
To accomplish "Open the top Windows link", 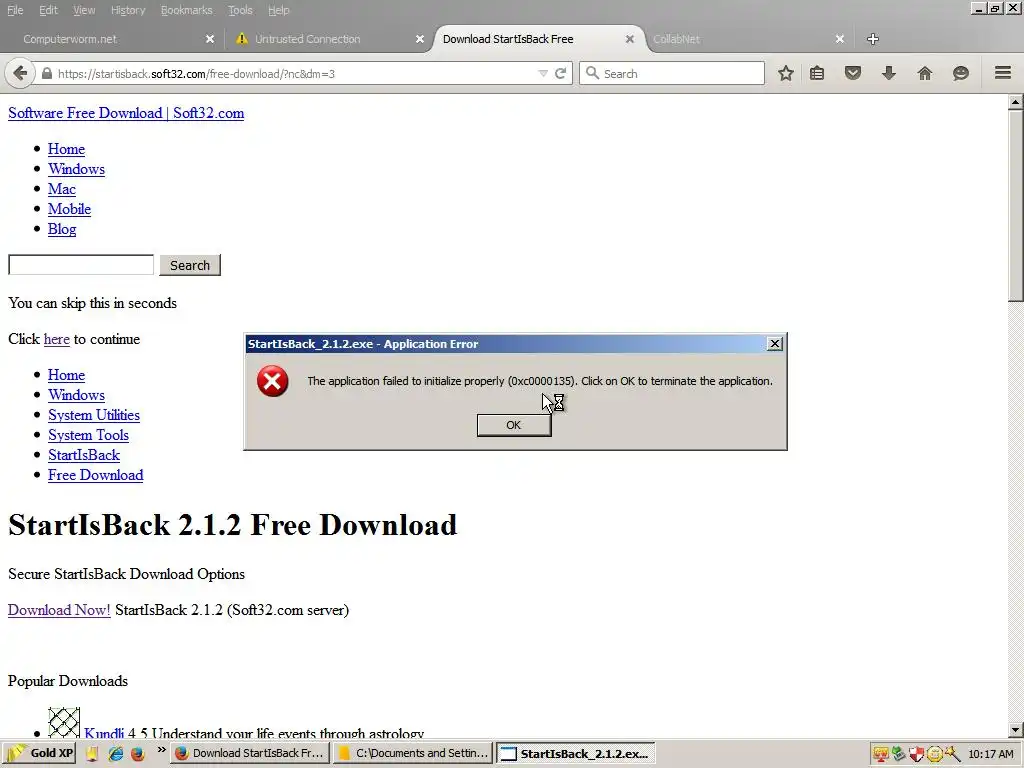I will tap(76, 169).
